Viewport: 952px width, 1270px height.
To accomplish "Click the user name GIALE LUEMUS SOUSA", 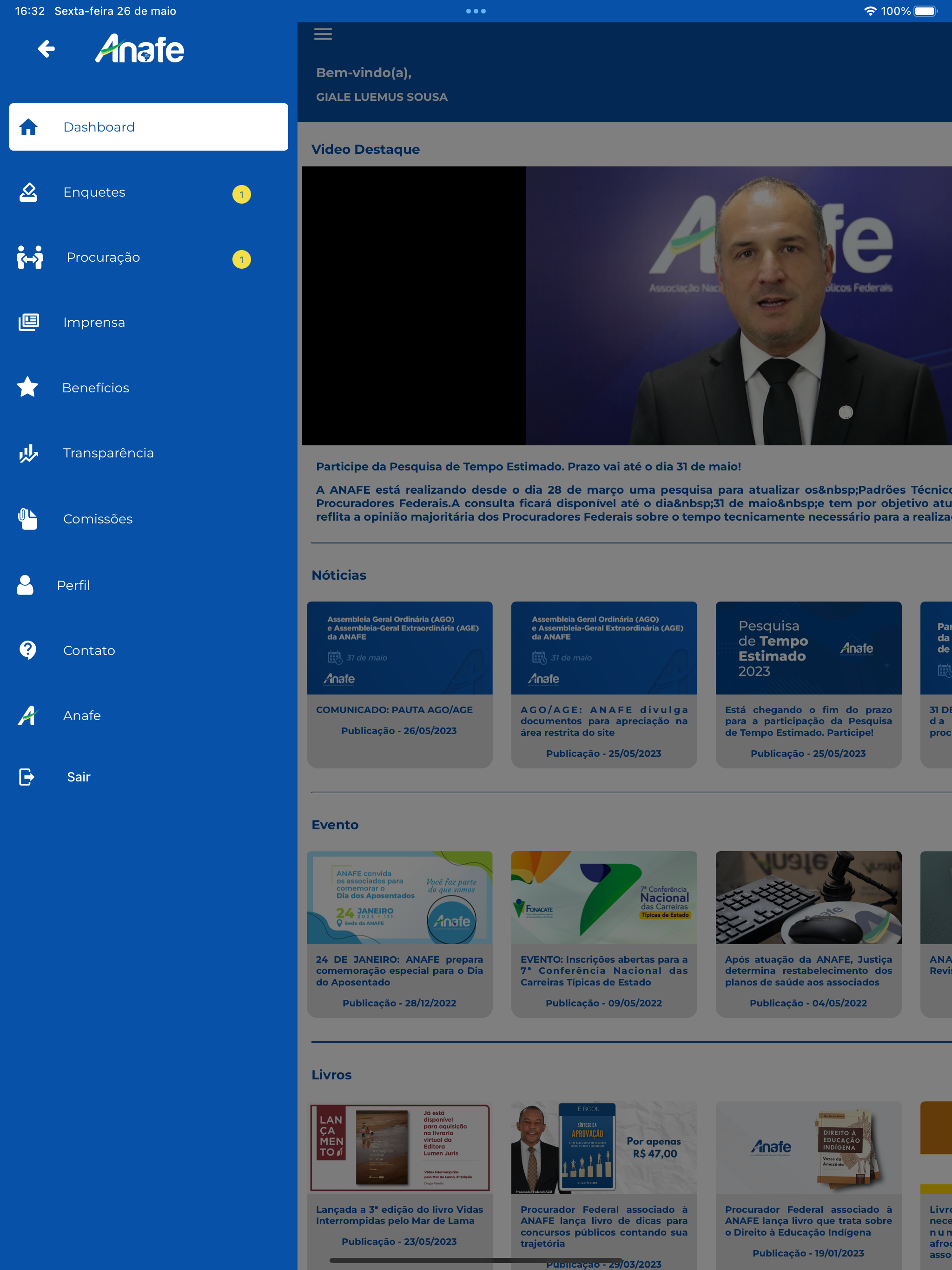I will click(382, 97).
